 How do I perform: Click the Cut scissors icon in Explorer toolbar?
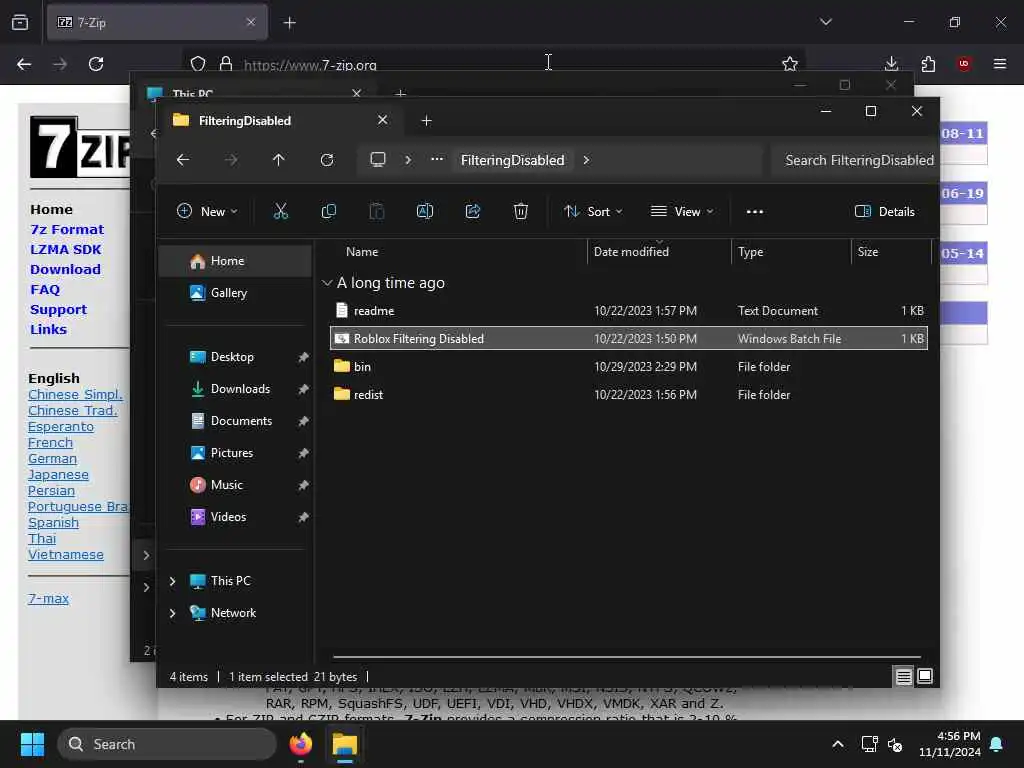[280, 212]
